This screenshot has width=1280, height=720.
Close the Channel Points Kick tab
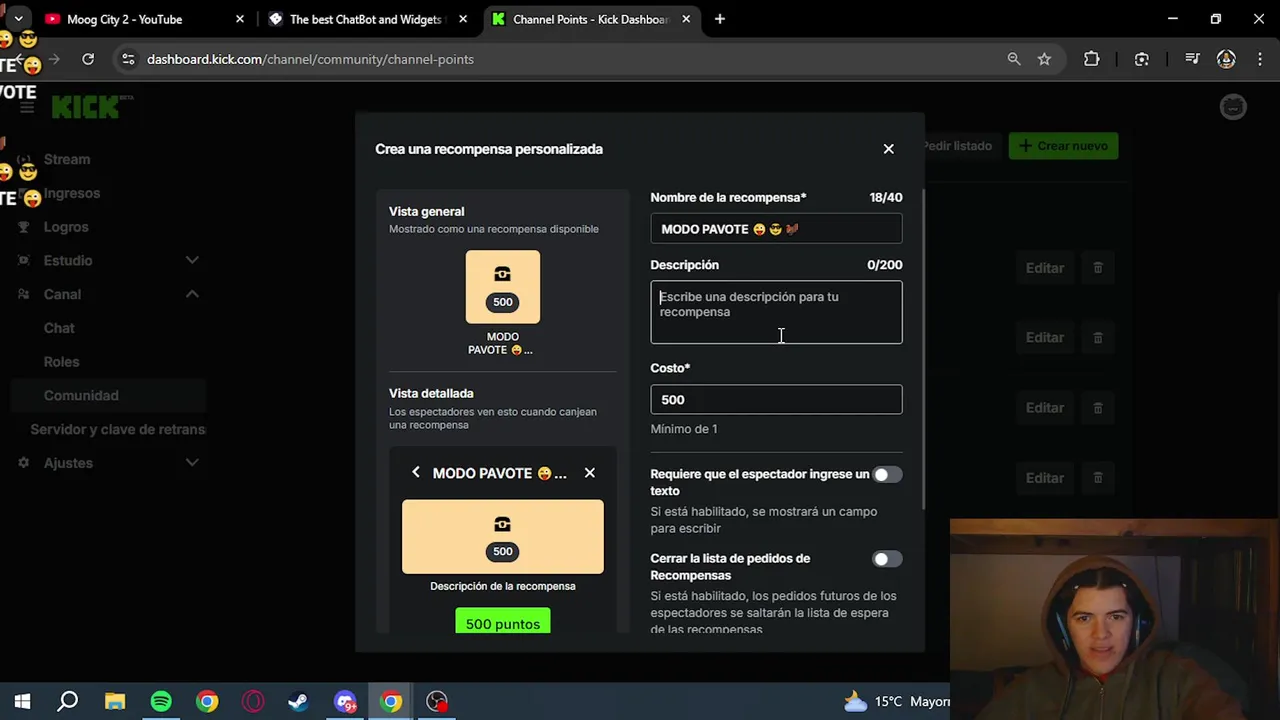pyautogui.click(x=686, y=19)
